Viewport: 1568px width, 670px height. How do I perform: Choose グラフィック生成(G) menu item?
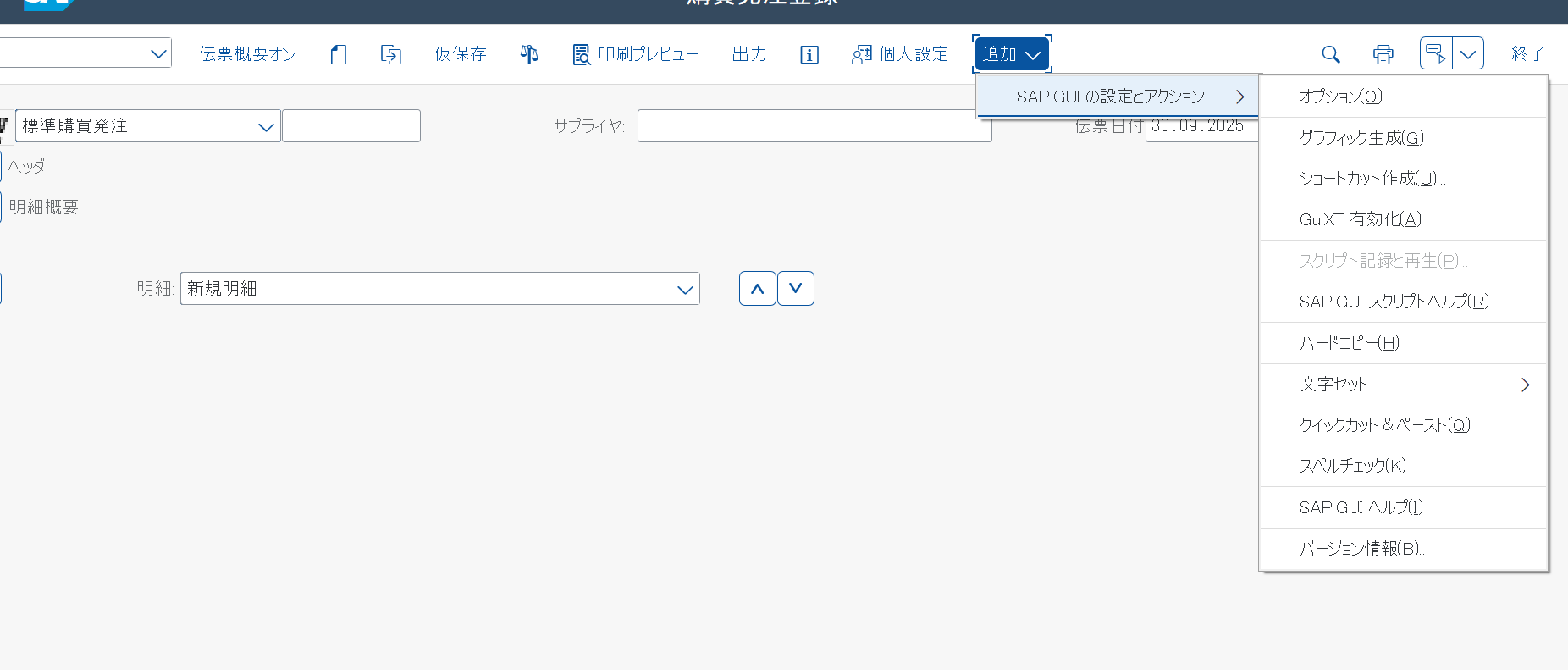click(1403, 138)
